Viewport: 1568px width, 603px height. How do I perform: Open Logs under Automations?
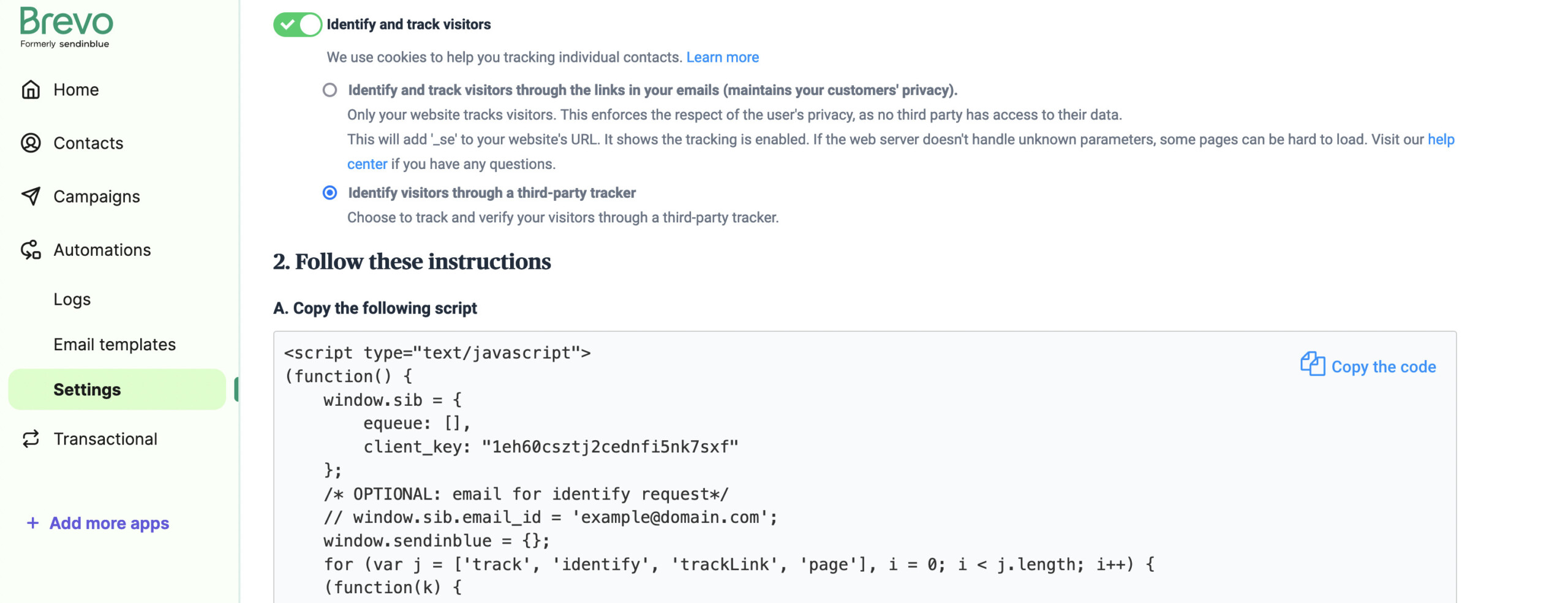72,299
